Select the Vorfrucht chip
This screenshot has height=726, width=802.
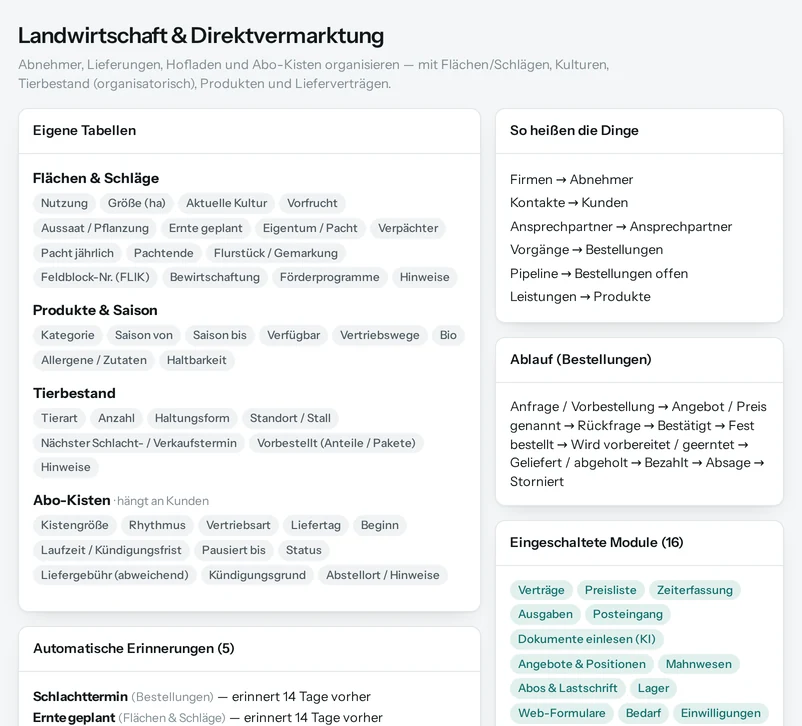(312, 203)
